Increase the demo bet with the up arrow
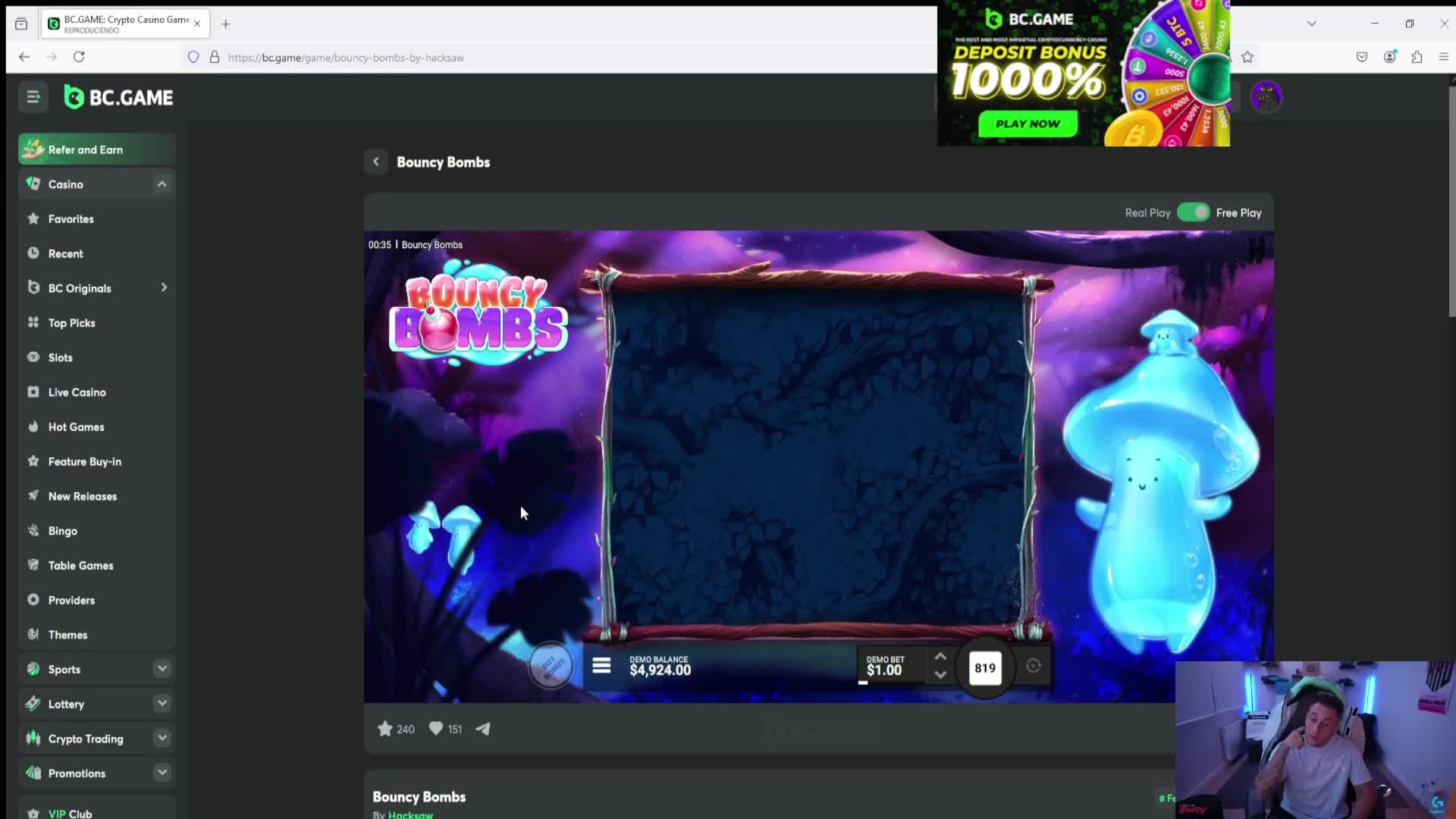 point(940,657)
